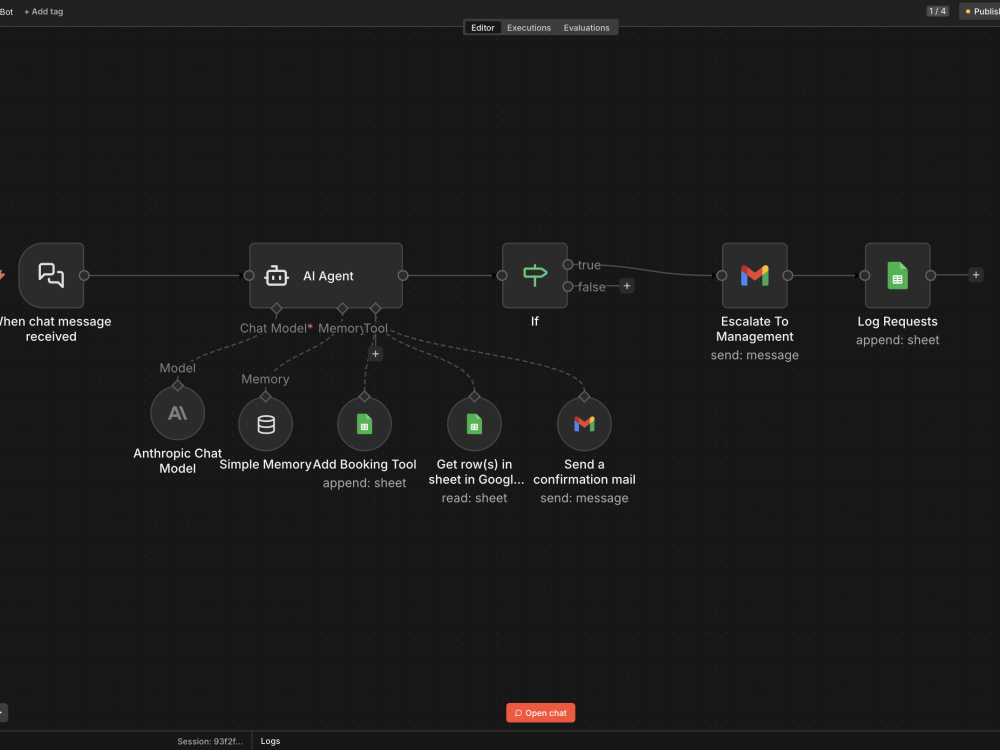The height and width of the screenshot is (750, 1000).
Task: Click the AI Agent Chat Model connector diamond
Action: (x=276, y=309)
